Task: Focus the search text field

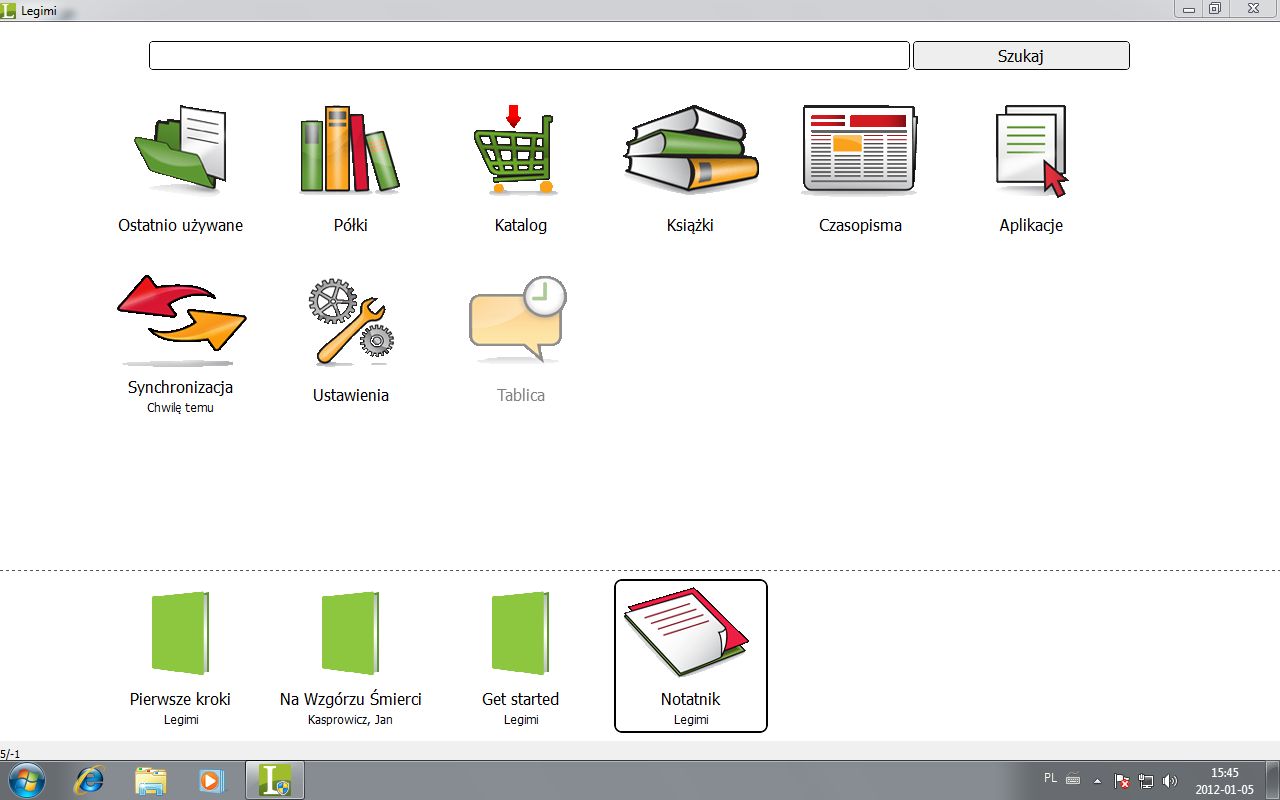Action: [529, 56]
